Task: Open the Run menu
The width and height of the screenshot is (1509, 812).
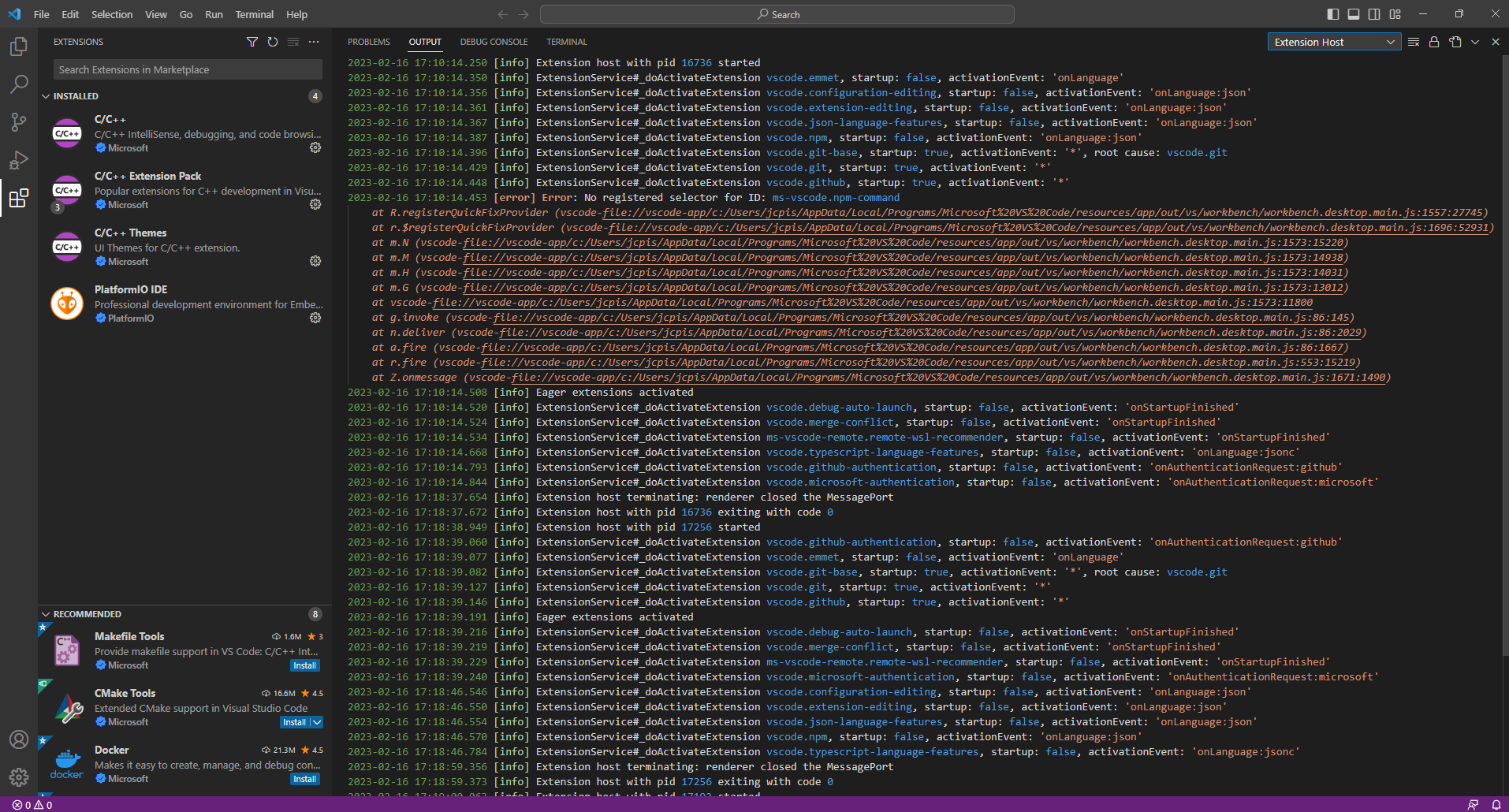Action: click(214, 14)
